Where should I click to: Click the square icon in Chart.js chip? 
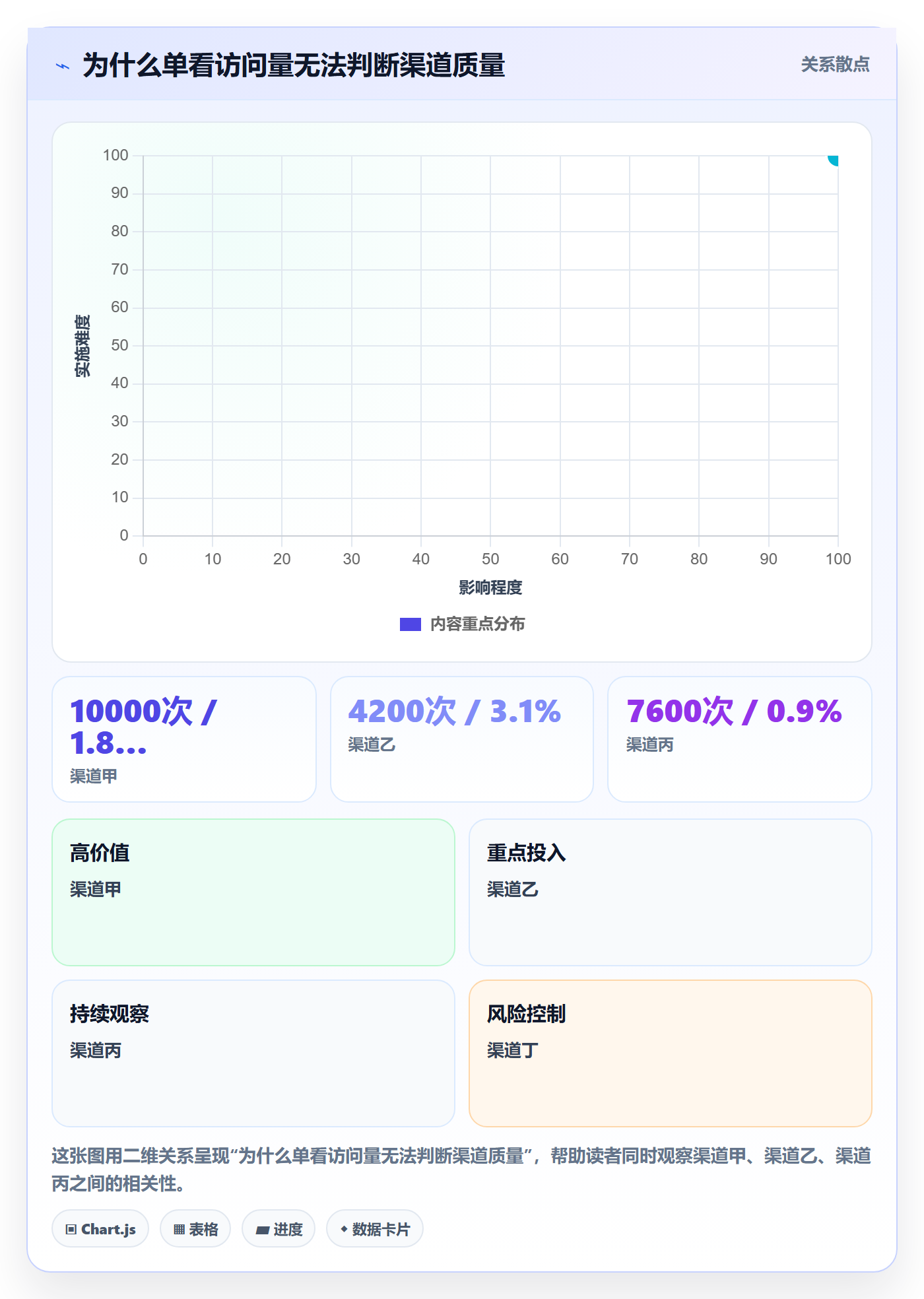point(71,1230)
